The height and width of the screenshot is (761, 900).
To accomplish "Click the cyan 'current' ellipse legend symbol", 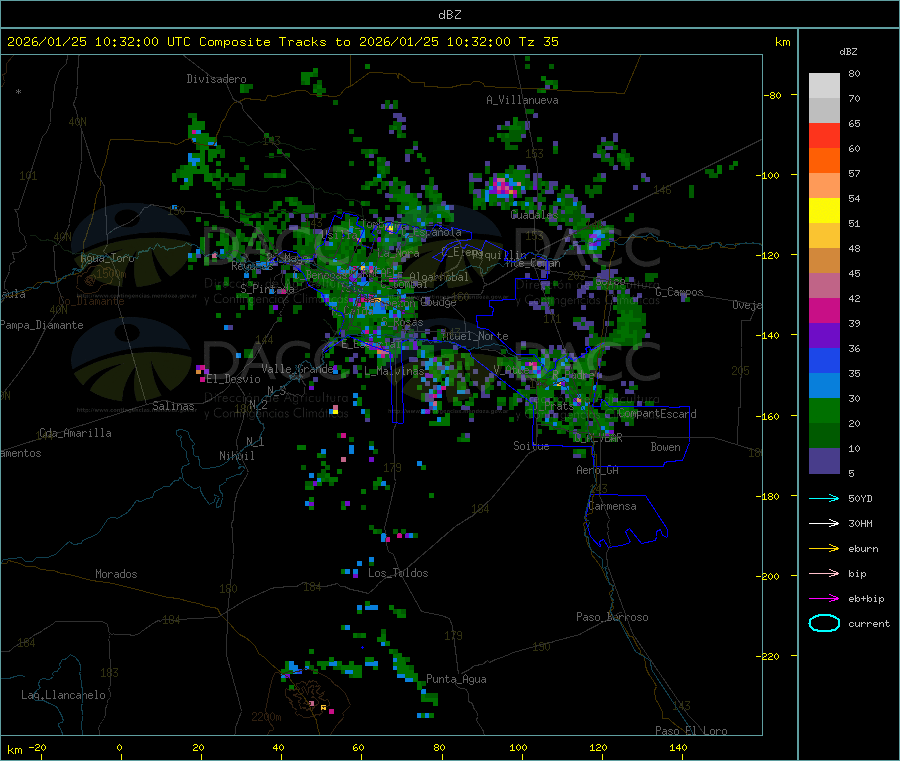I will click(x=824, y=623).
